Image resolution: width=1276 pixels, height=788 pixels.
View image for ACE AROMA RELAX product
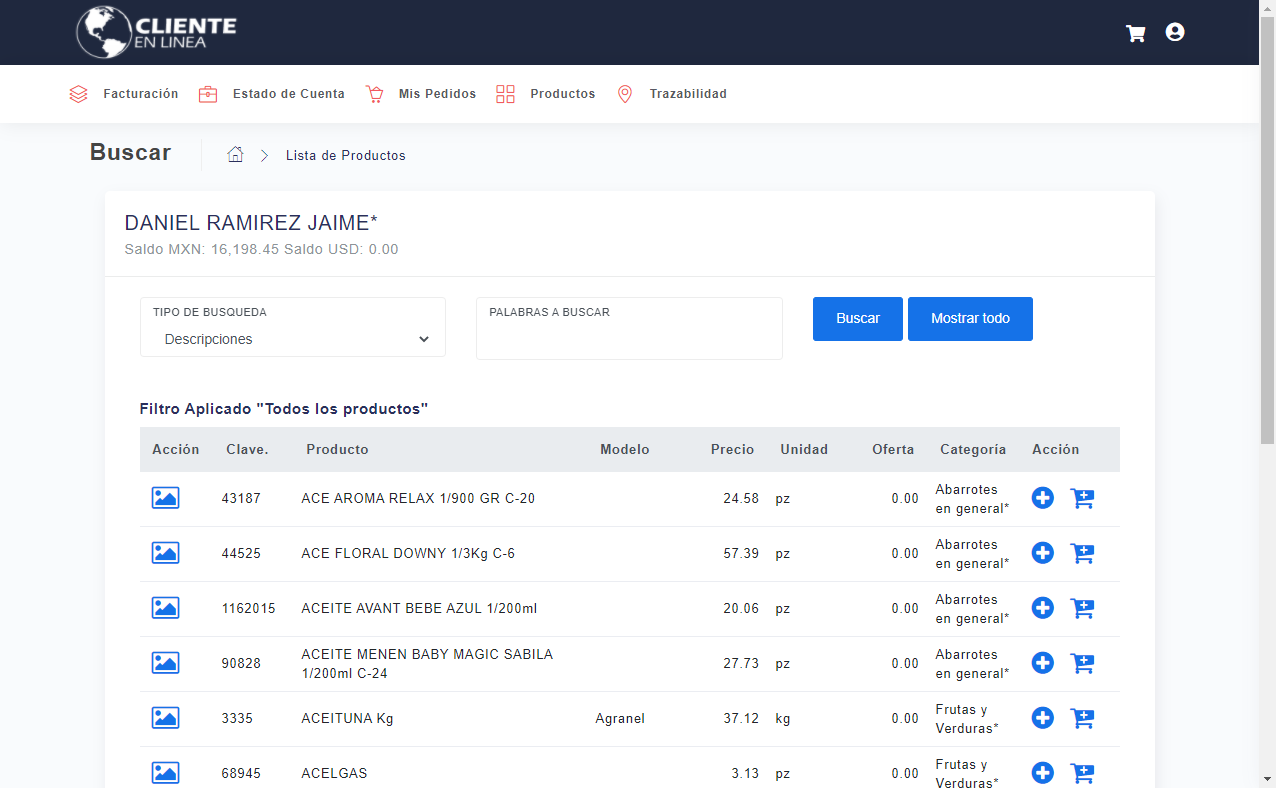pos(165,498)
